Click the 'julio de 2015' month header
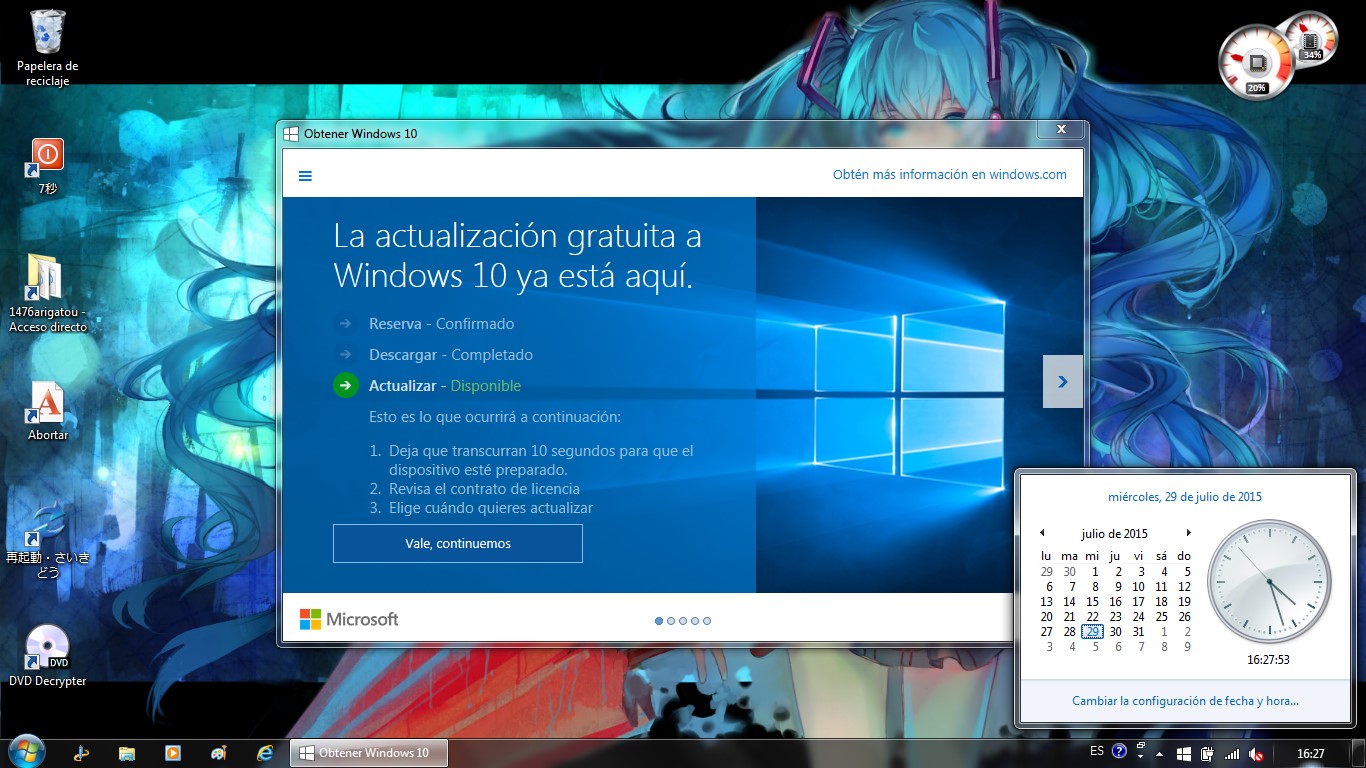1366x768 pixels. (x=1114, y=533)
